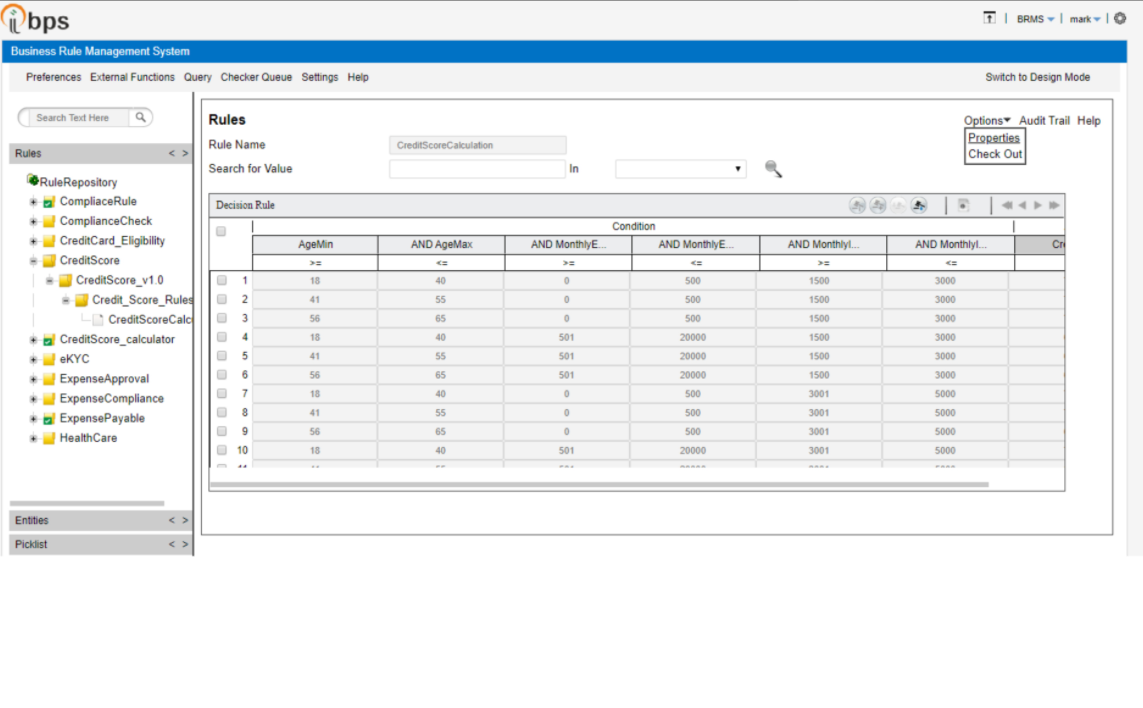1143x708 pixels.
Task: Check the checkbox for rule row 10
Action: pos(222,450)
